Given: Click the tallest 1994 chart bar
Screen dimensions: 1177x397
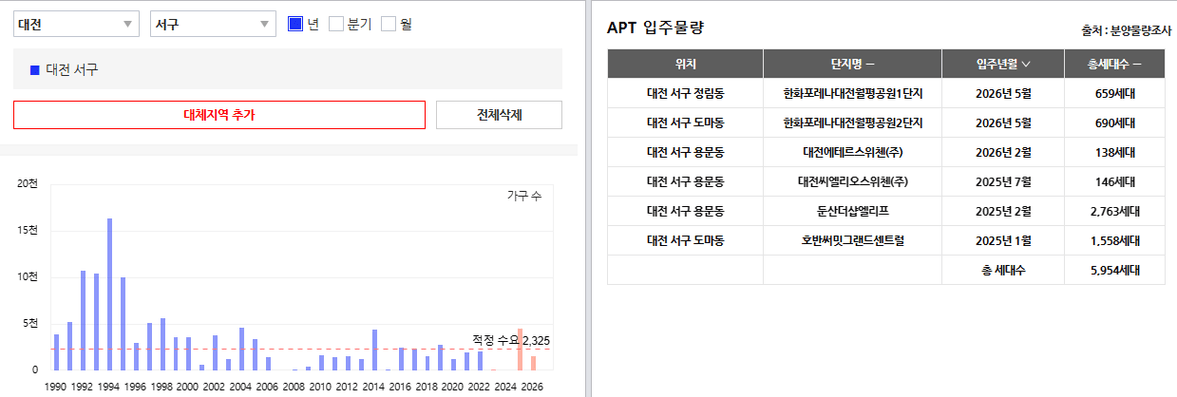Looking at the screenshot, I should tap(110, 294).
